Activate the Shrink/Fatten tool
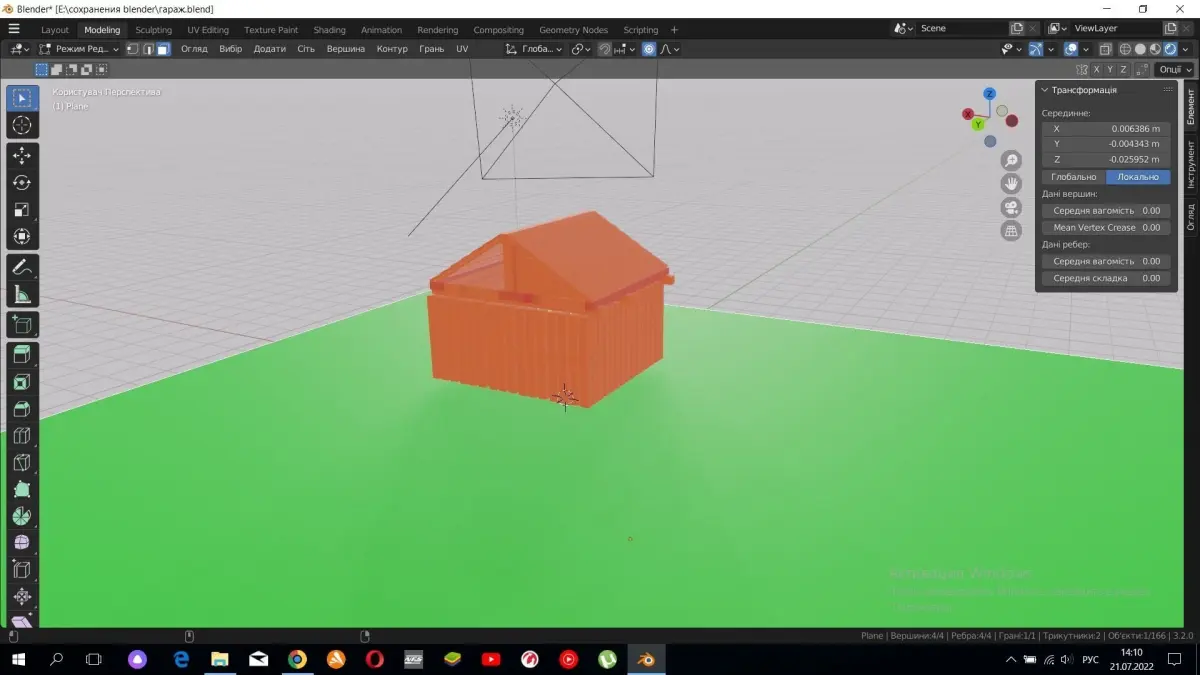The width and height of the screenshot is (1200, 675). (x=22, y=597)
